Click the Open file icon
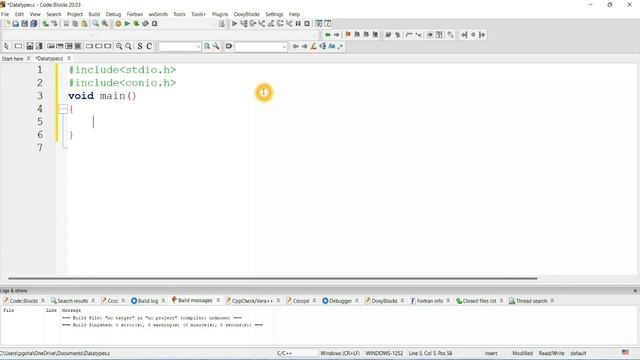The image size is (640, 360). (x=16, y=24)
